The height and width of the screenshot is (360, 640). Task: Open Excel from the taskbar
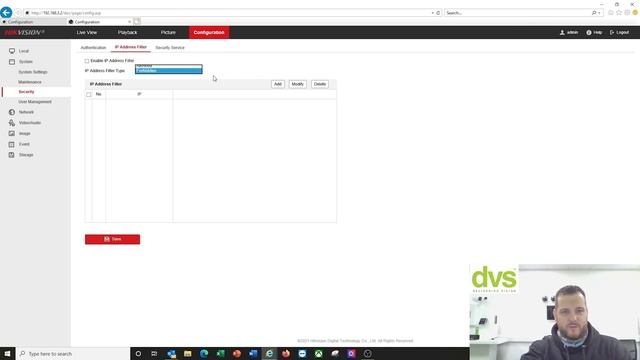point(220,353)
